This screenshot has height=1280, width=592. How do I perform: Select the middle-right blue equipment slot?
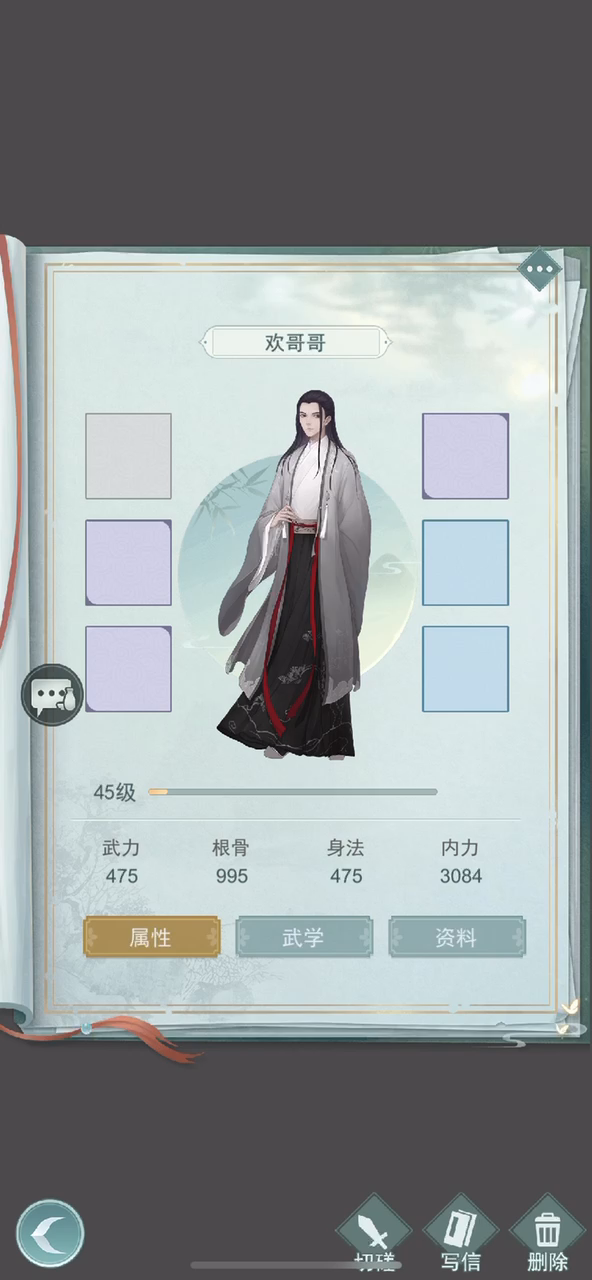pyautogui.click(x=465, y=562)
